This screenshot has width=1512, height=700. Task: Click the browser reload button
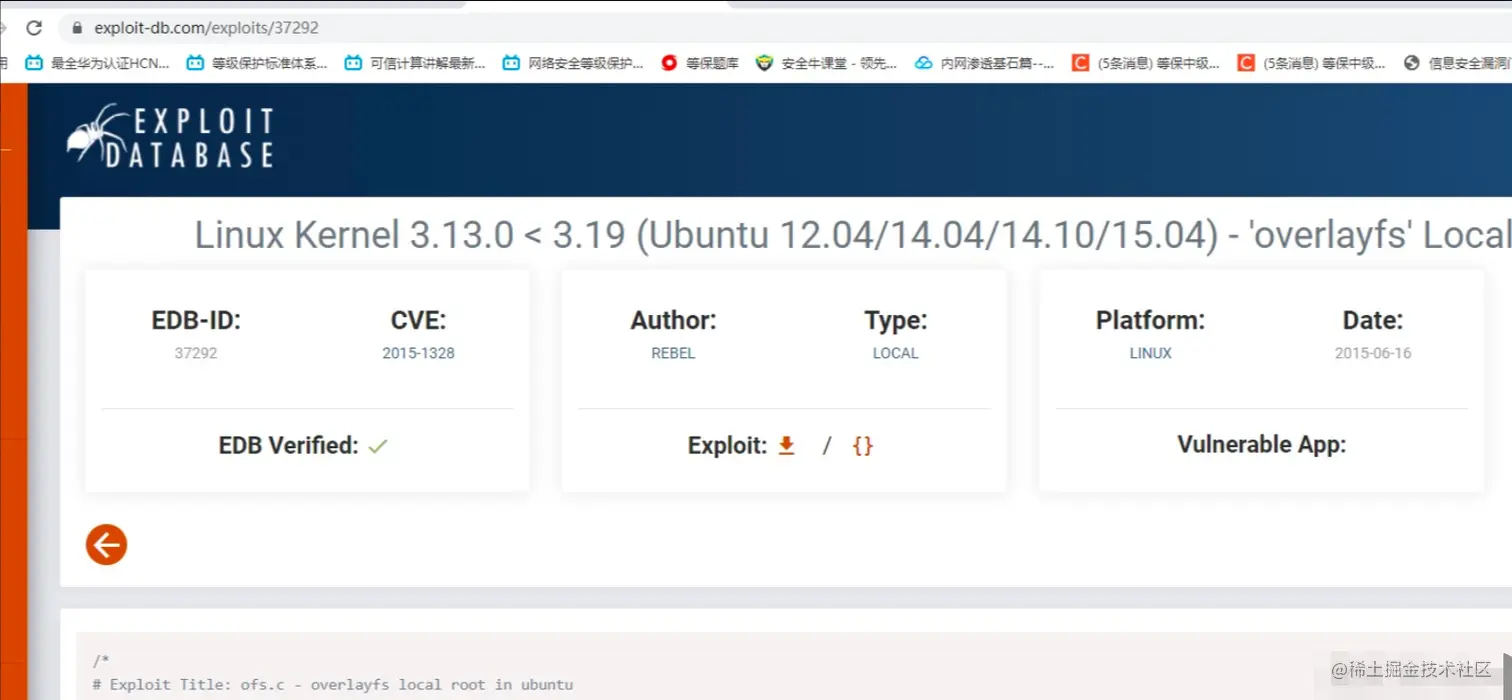pos(34,28)
